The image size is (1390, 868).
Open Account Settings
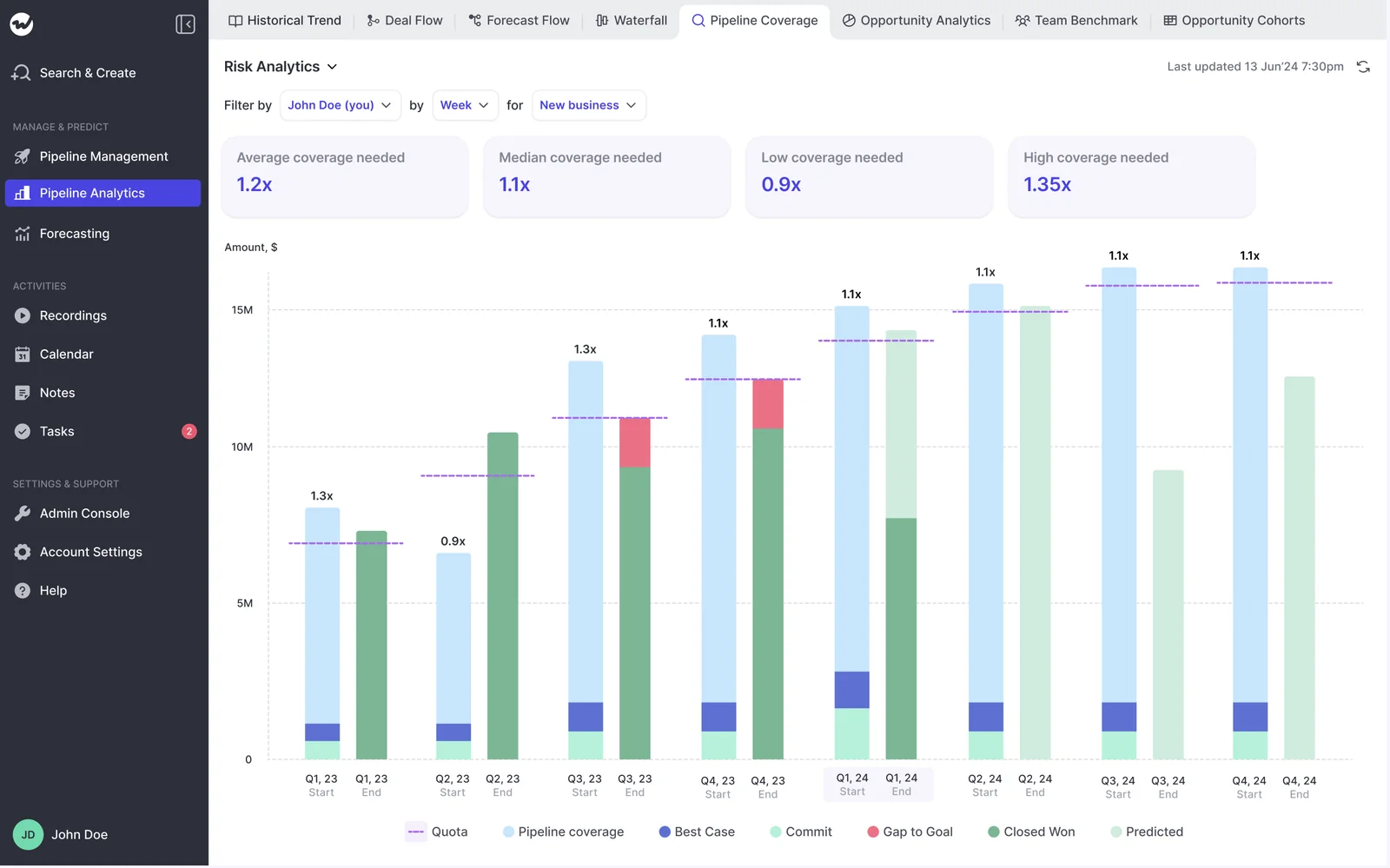click(103, 552)
